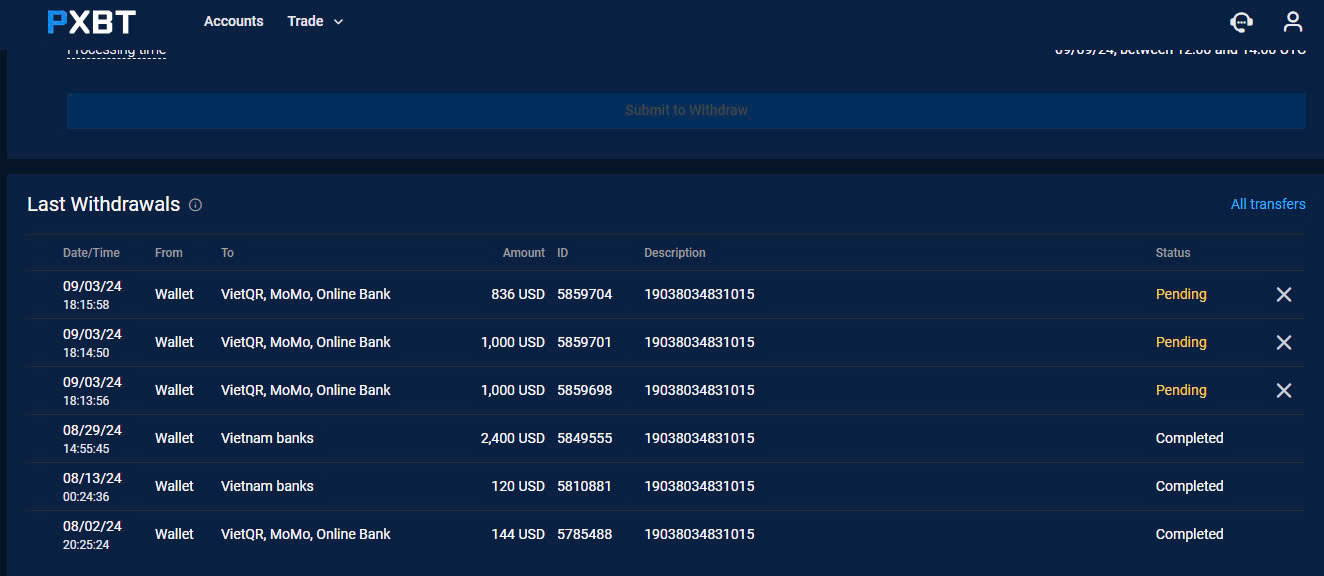Select withdrawal ID 5859701
Viewport: 1324px width, 576px height.
tap(584, 342)
